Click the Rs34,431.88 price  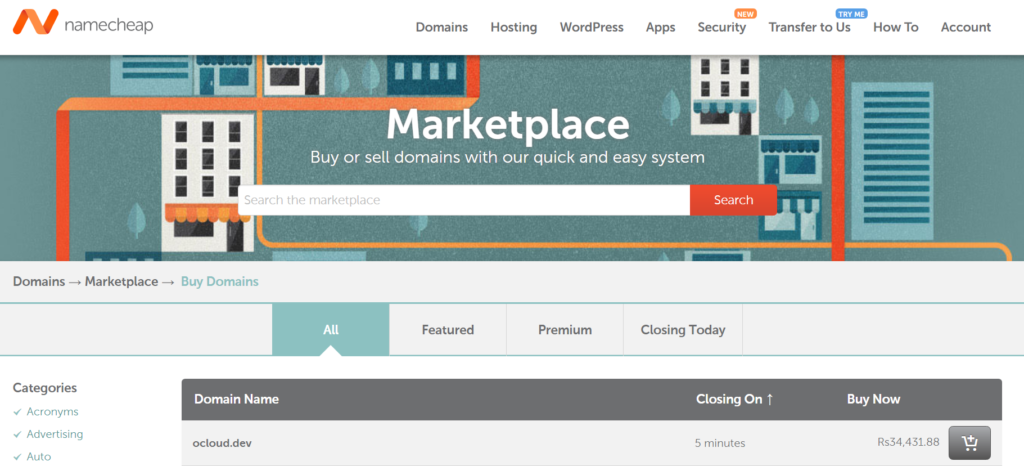tap(908, 442)
